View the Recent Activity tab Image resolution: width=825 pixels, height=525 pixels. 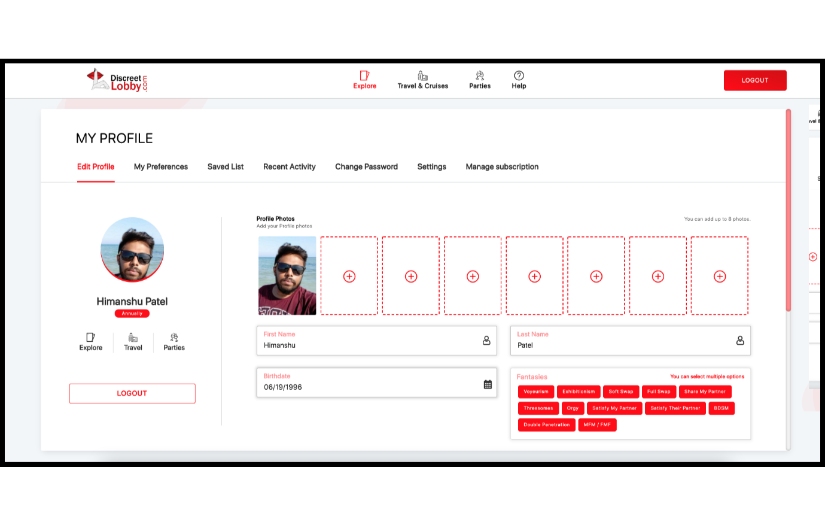289,167
